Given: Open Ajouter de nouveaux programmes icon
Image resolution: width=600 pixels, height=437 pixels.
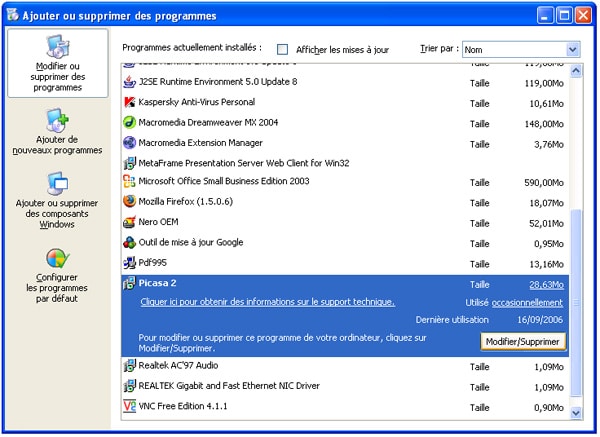Looking at the screenshot, I should coord(57,120).
